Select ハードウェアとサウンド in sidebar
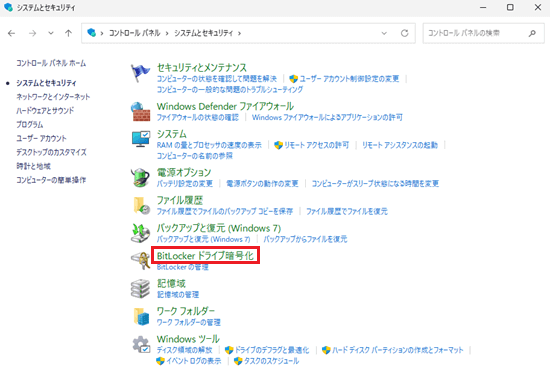The image size is (550, 378). tap(45, 111)
